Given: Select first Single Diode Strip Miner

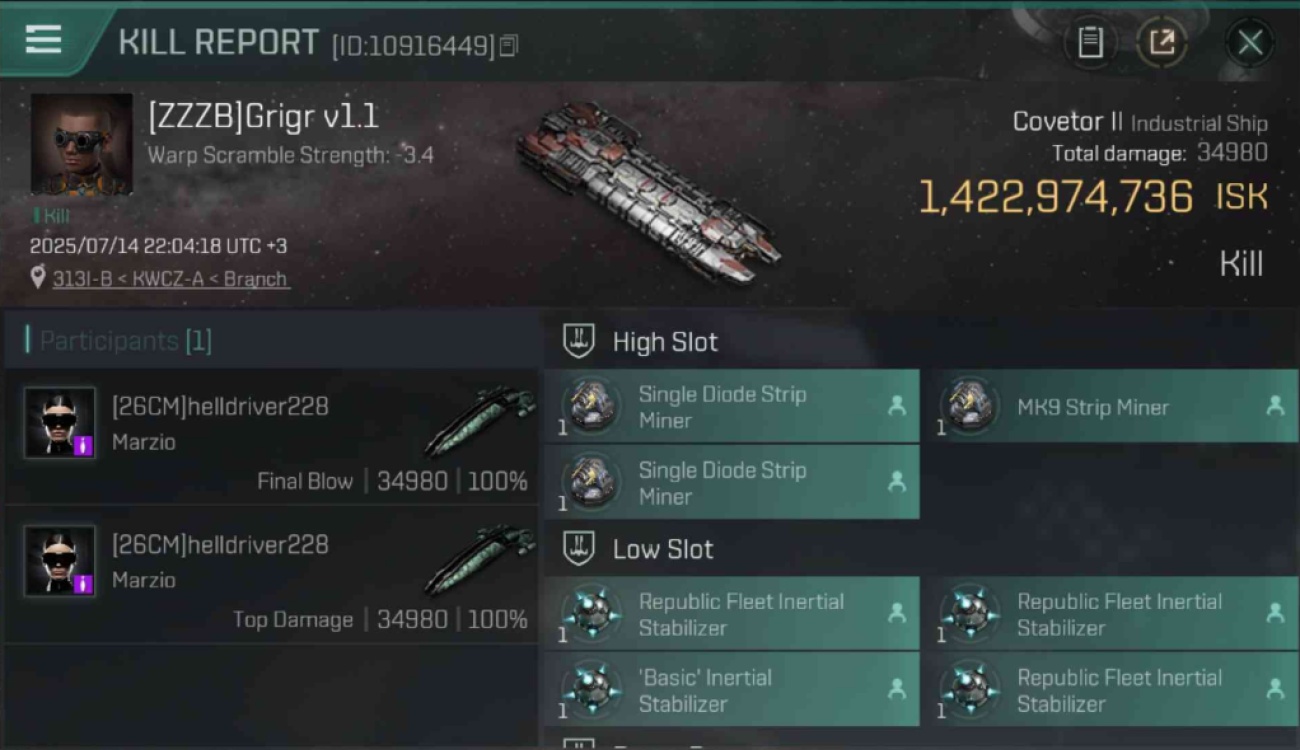Looking at the screenshot, I should point(731,406).
